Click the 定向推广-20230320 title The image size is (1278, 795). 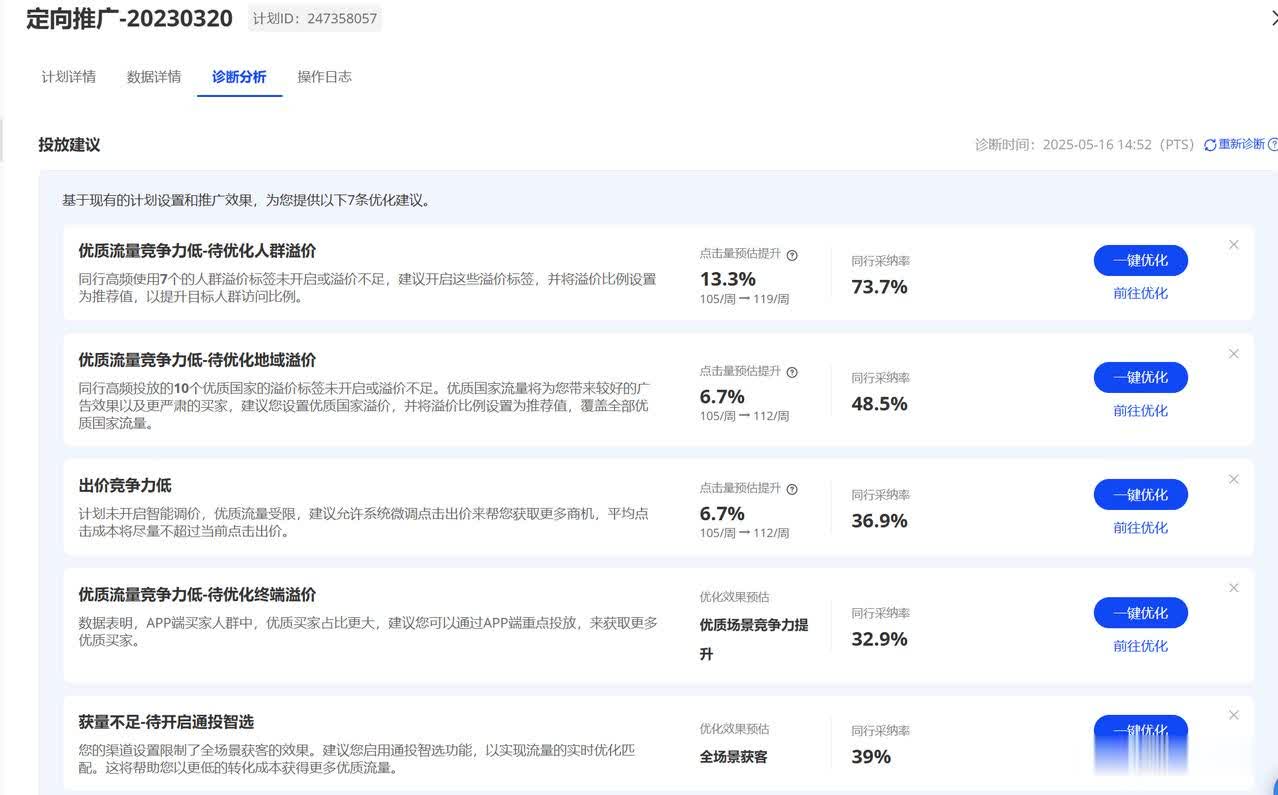pos(130,18)
